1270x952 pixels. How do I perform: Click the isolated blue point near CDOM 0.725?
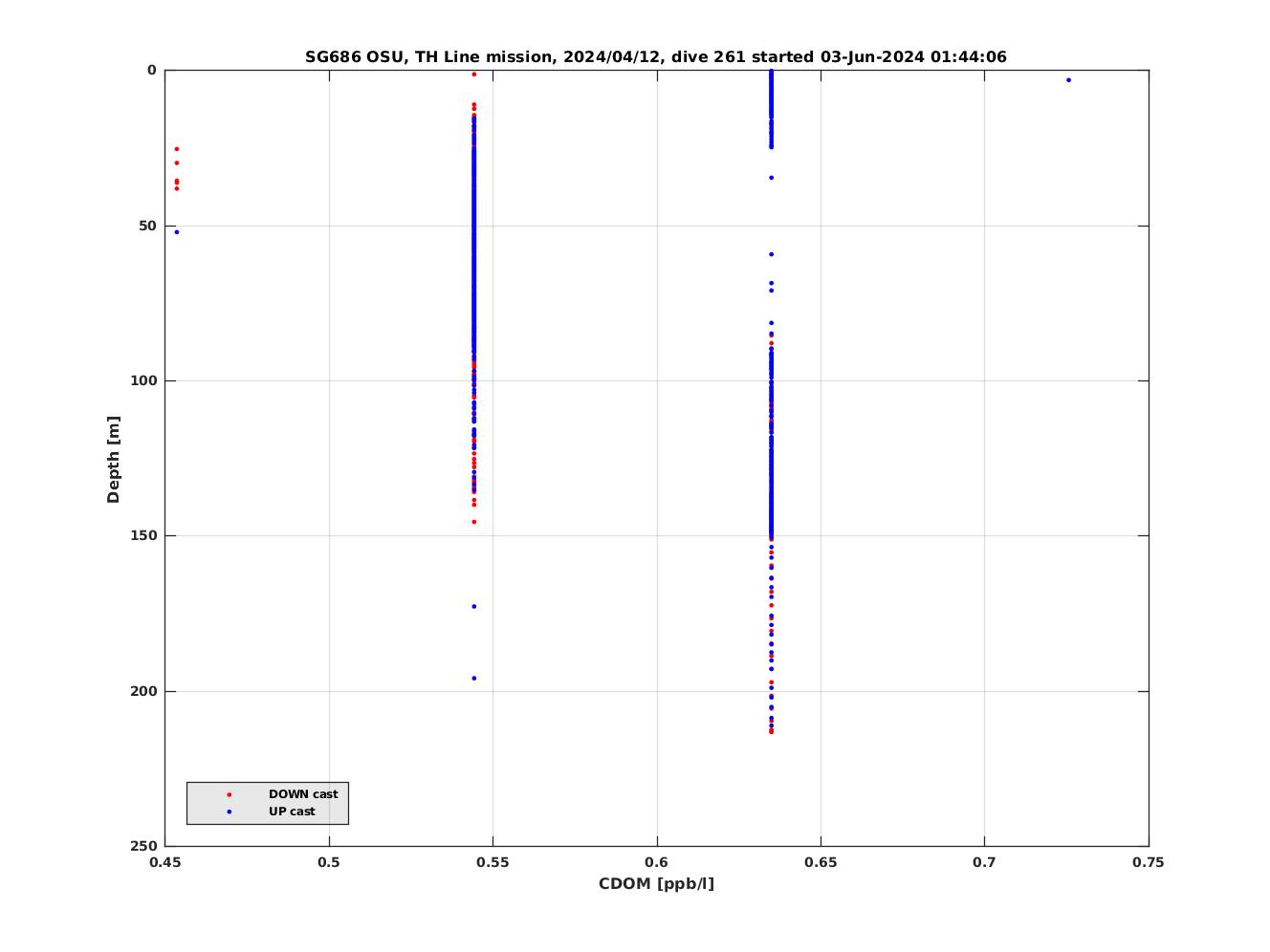[x=1068, y=80]
